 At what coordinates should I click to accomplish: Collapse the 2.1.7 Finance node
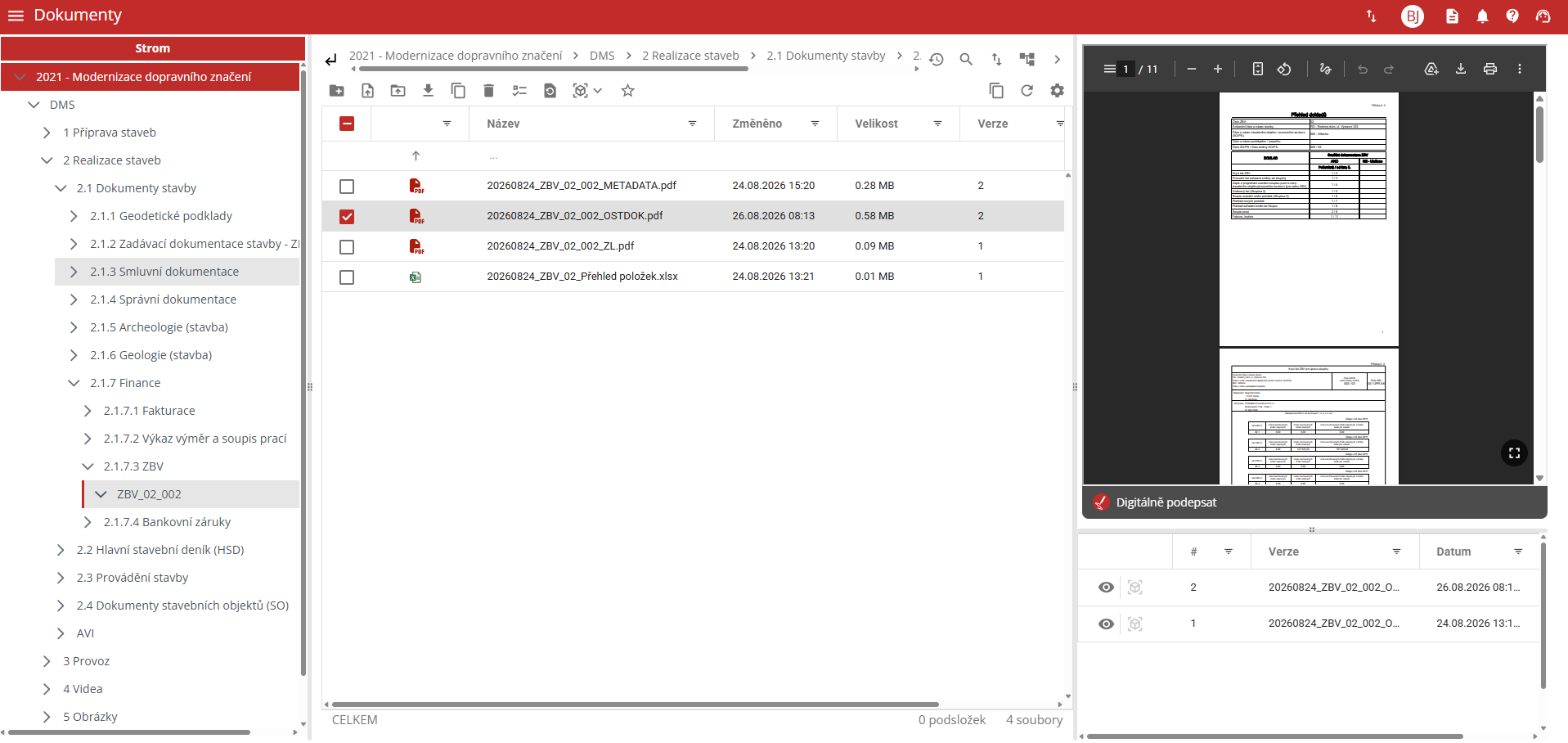[74, 383]
